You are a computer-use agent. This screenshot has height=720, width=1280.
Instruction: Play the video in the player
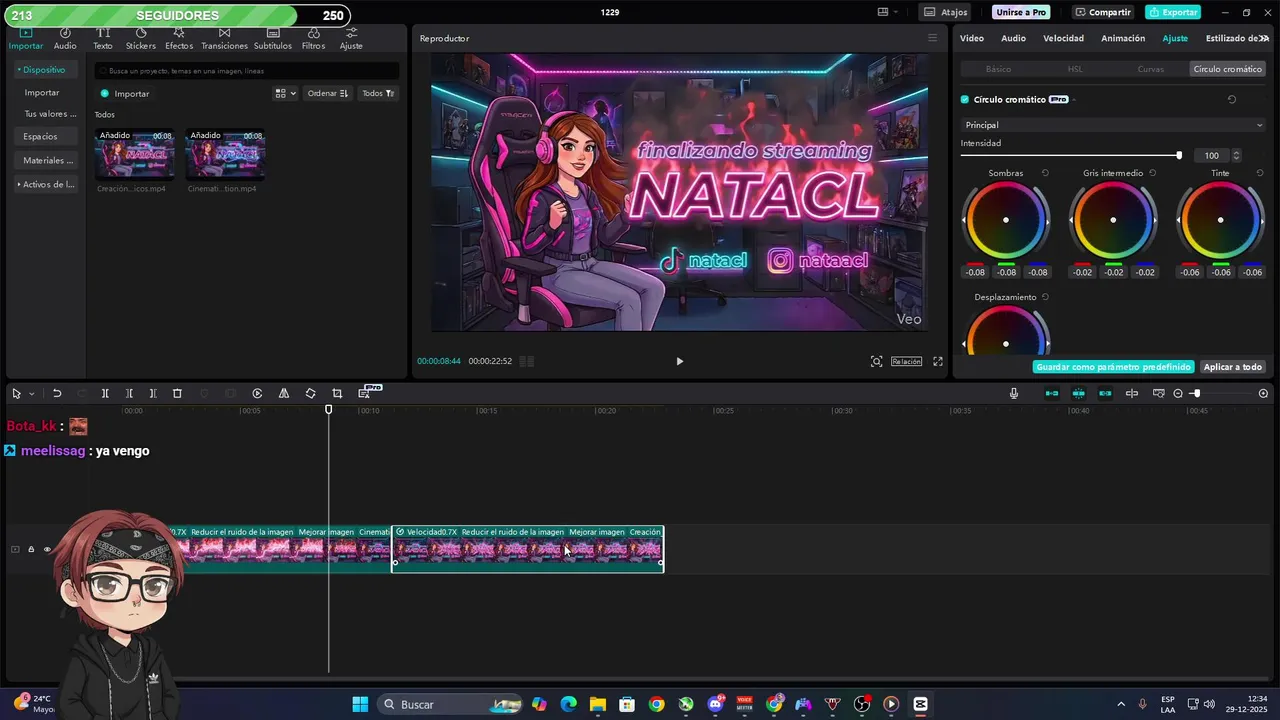[680, 361]
